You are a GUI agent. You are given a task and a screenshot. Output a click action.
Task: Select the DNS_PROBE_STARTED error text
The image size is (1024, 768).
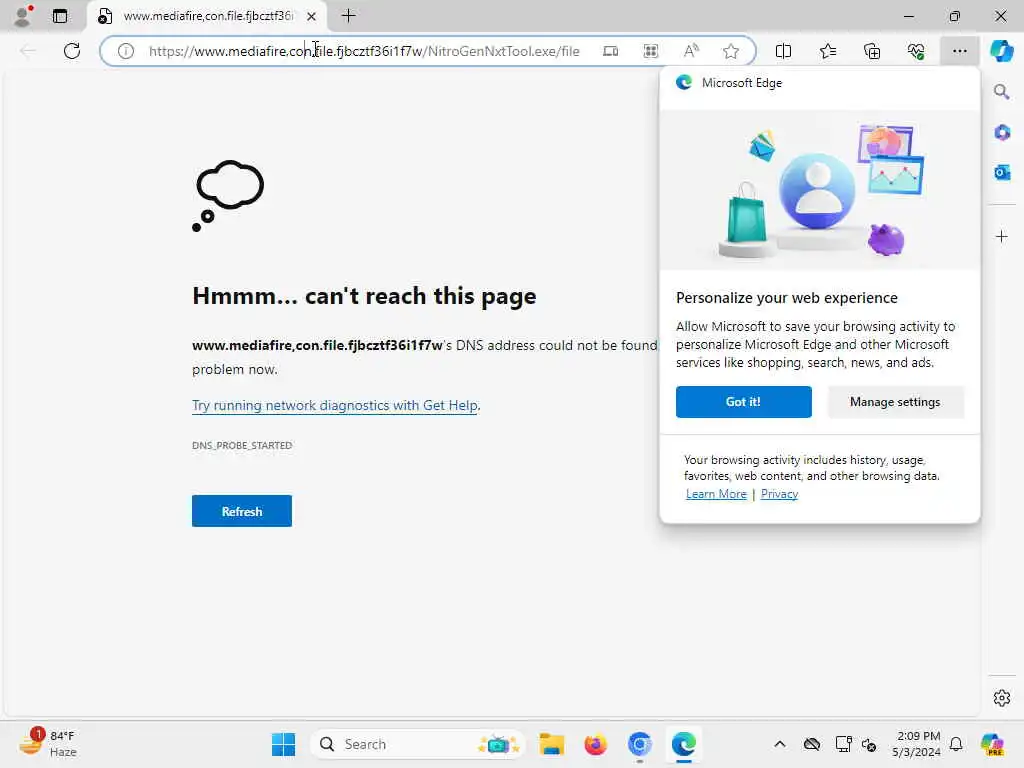point(242,445)
